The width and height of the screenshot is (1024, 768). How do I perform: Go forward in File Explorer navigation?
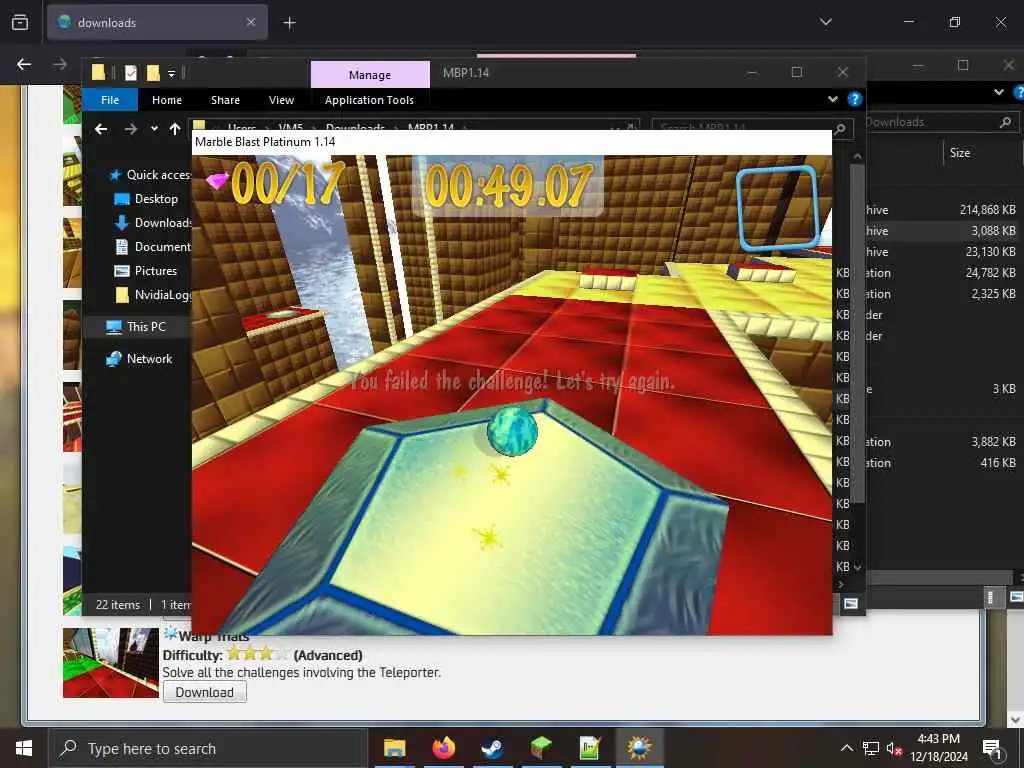point(131,129)
